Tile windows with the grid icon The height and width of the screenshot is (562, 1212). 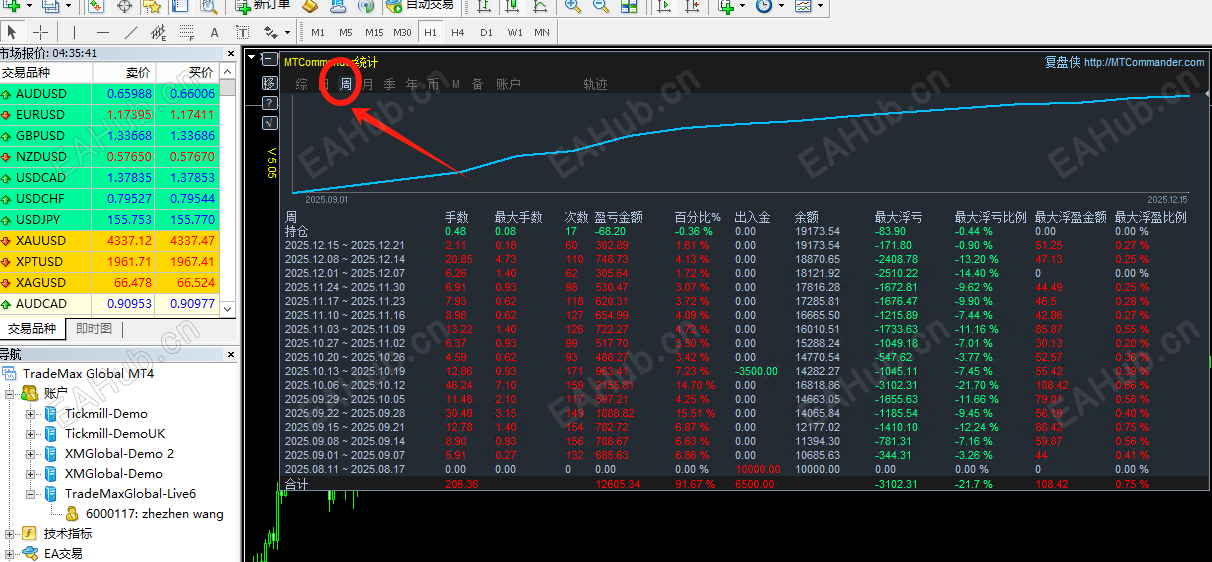(x=629, y=6)
